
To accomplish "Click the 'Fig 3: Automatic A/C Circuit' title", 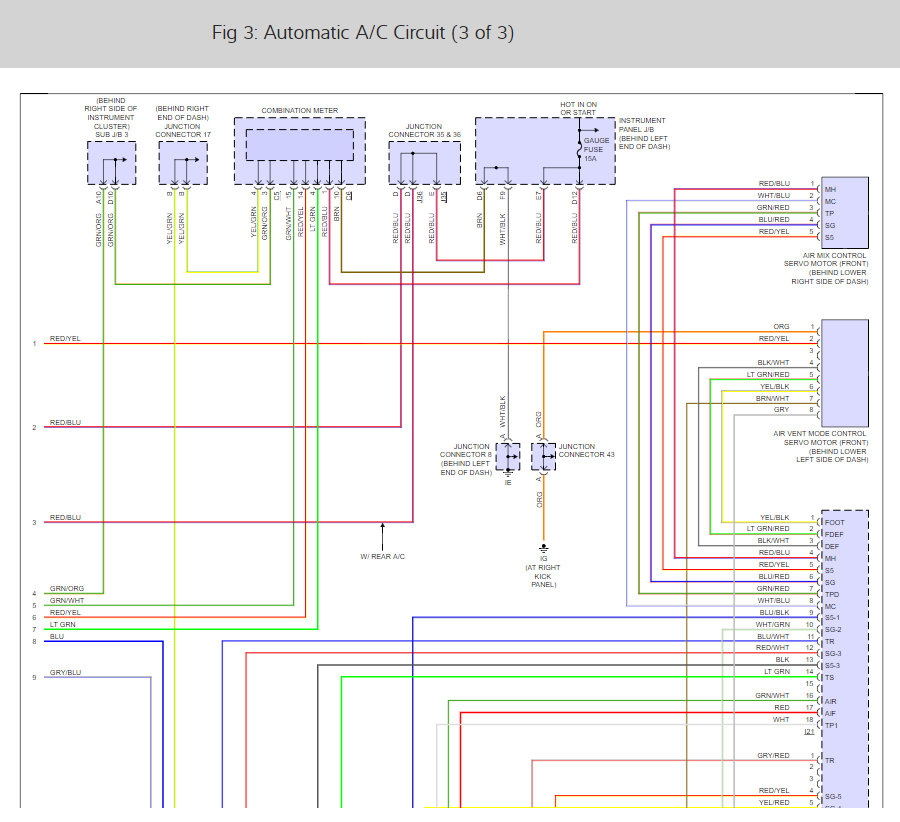I will pyautogui.click(x=363, y=33).
